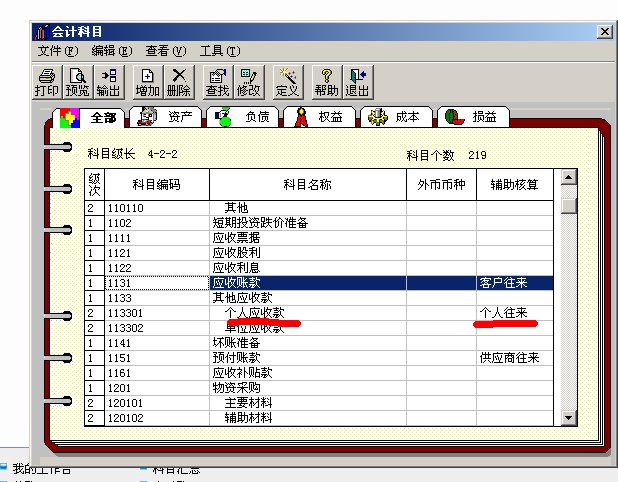Click the 输出 export icon
618x482 pixels.
tap(109, 82)
